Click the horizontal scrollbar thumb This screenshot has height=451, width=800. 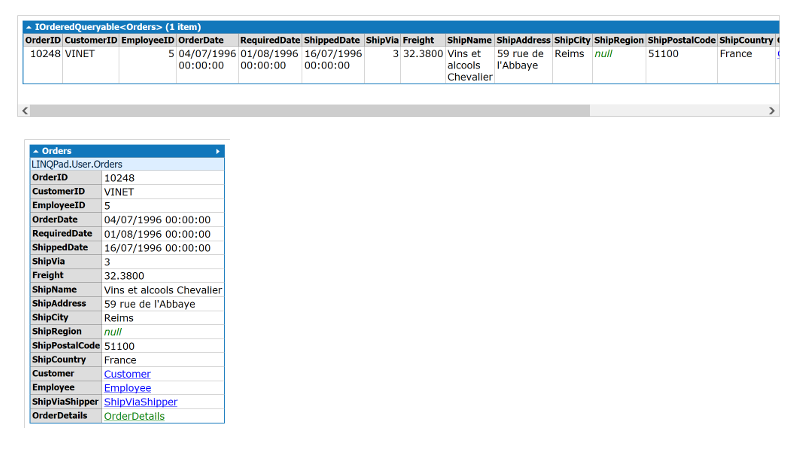tap(310, 110)
